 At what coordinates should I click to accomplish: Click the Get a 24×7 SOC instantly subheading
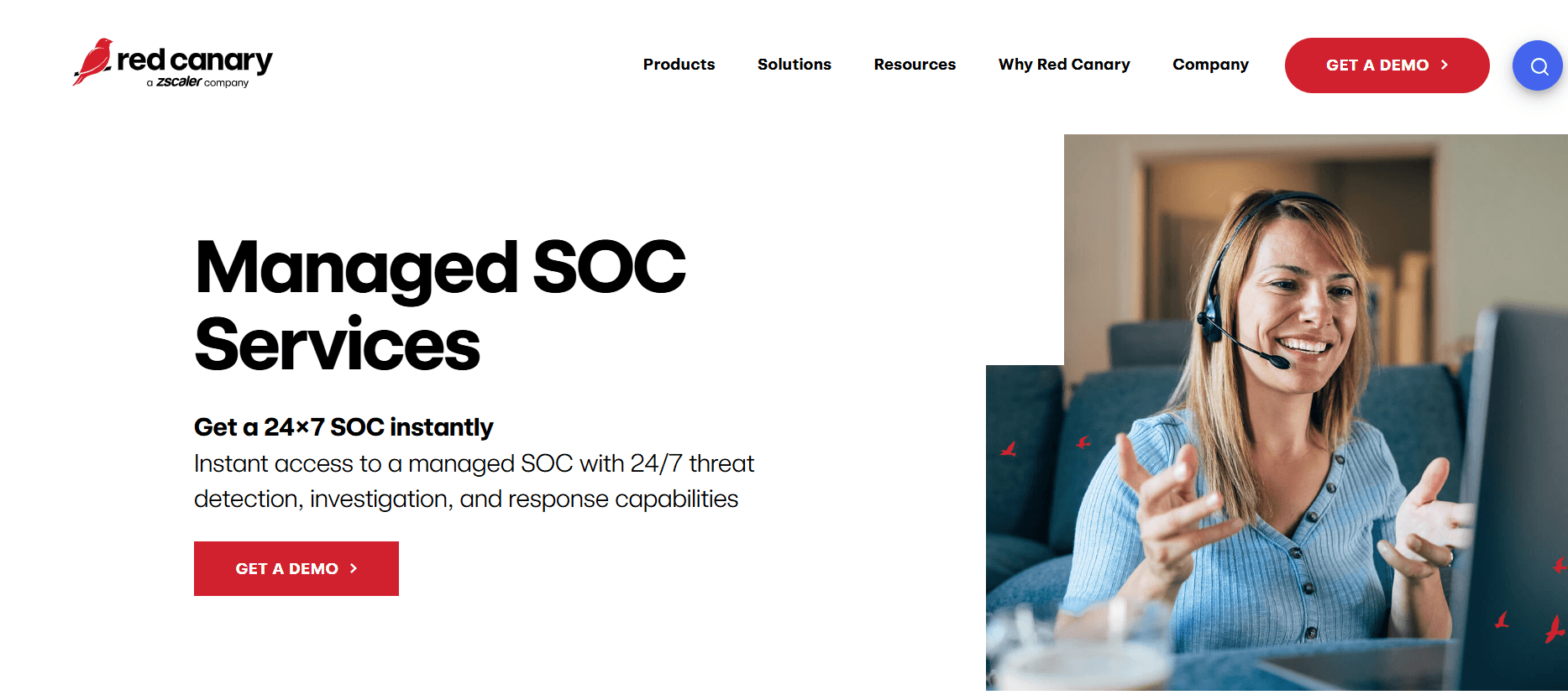(x=343, y=427)
